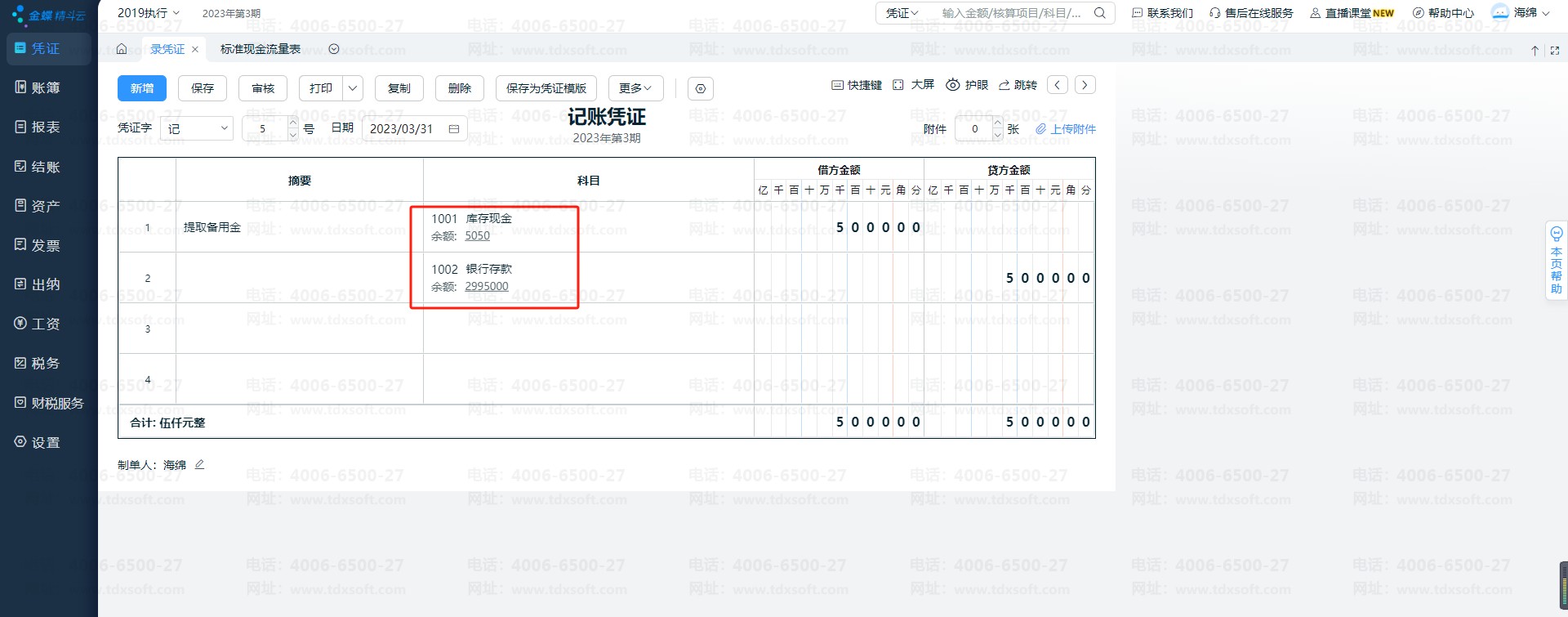The image size is (1568, 617).
Task: Expand the 打印 print options arrow
Action: 353,88
